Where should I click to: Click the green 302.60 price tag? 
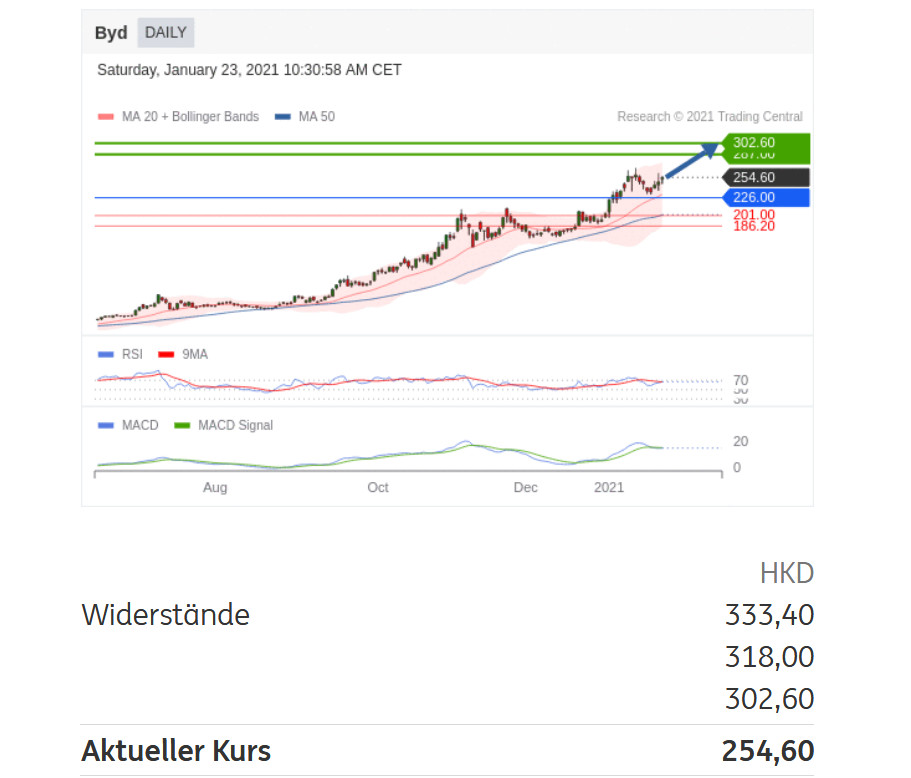pos(764,143)
